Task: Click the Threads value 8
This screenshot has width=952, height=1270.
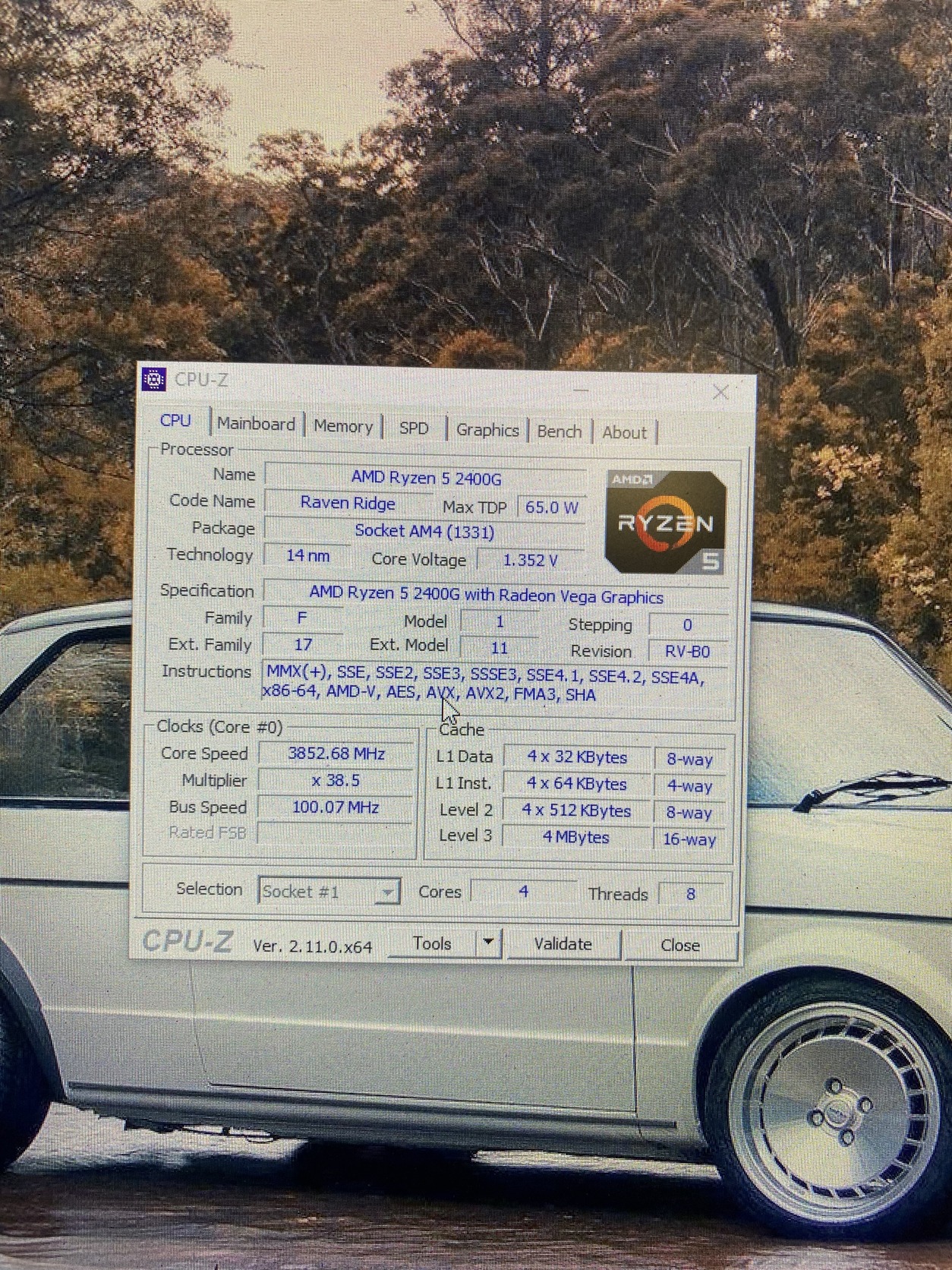Action: 690,895
